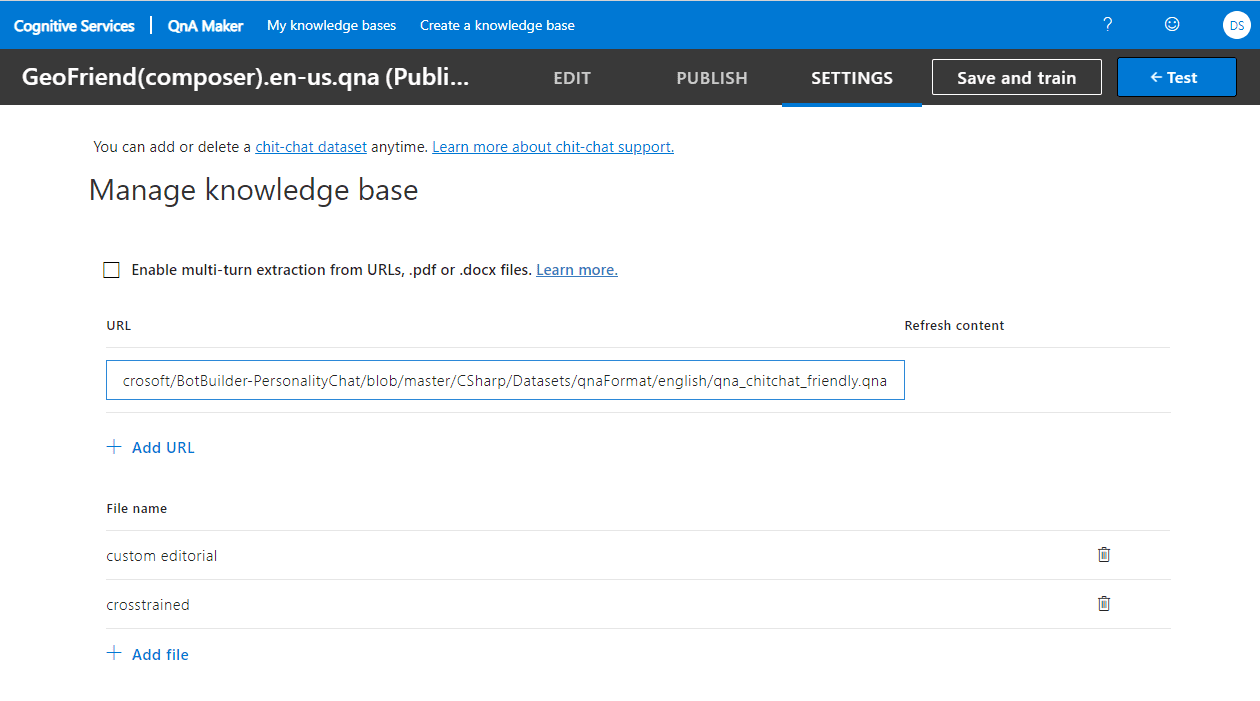
Task: Select the SETTINGS tab
Action: (851, 78)
